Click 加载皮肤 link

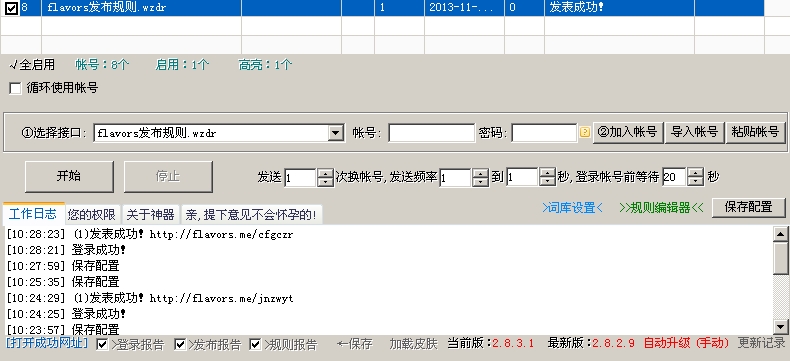pos(413,344)
